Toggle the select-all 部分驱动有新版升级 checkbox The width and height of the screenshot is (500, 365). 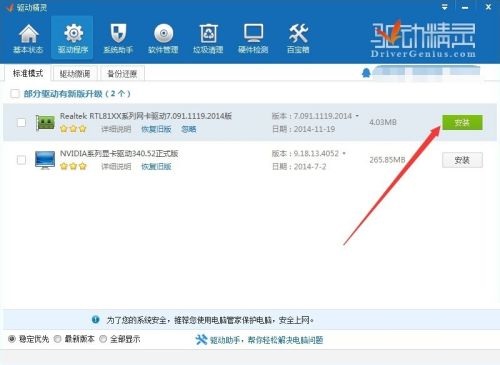tap(15, 93)
